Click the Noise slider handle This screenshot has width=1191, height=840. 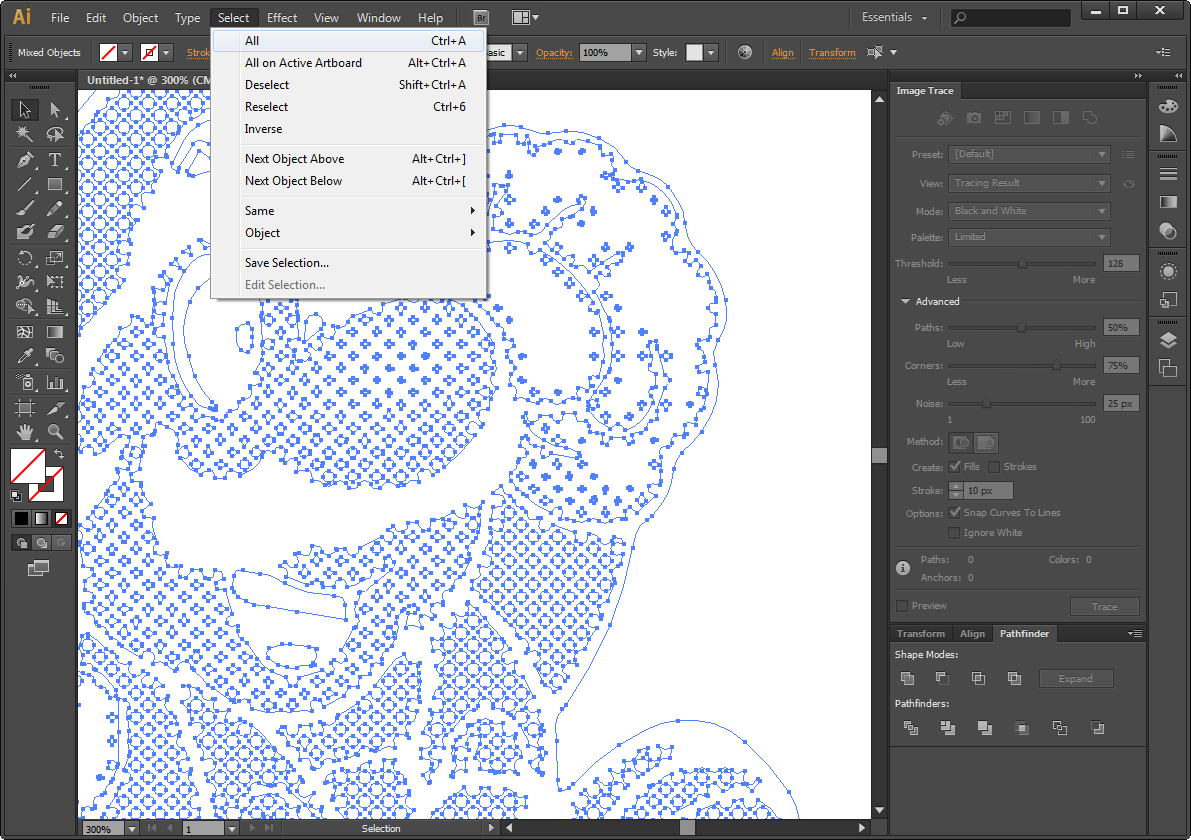[986, 403]
